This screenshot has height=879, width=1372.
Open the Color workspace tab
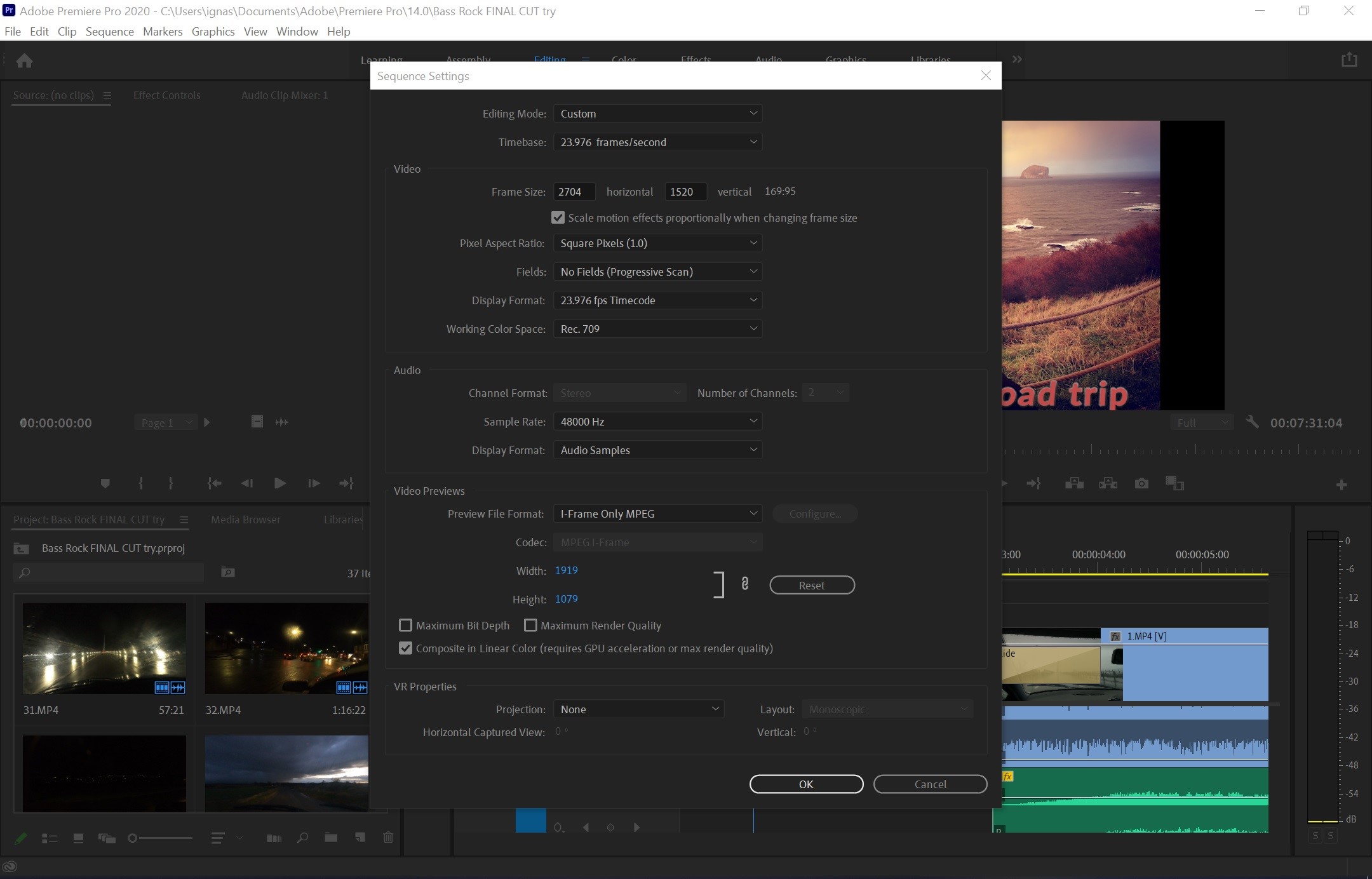pos(623,59)
